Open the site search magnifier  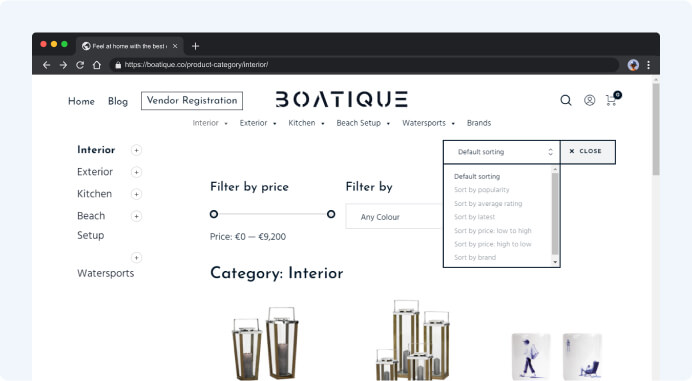[566, 101]
